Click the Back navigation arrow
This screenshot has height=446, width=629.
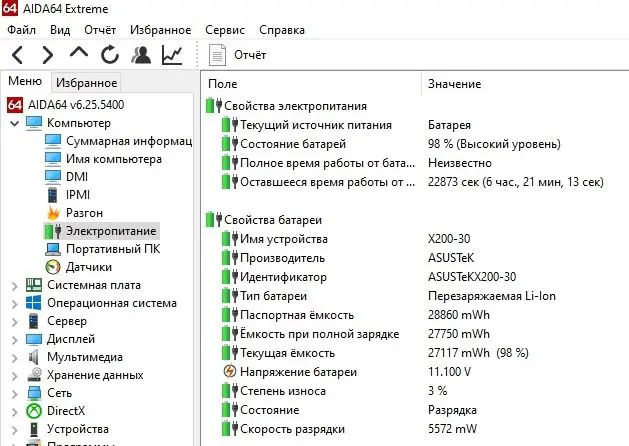tap(17, 55)
